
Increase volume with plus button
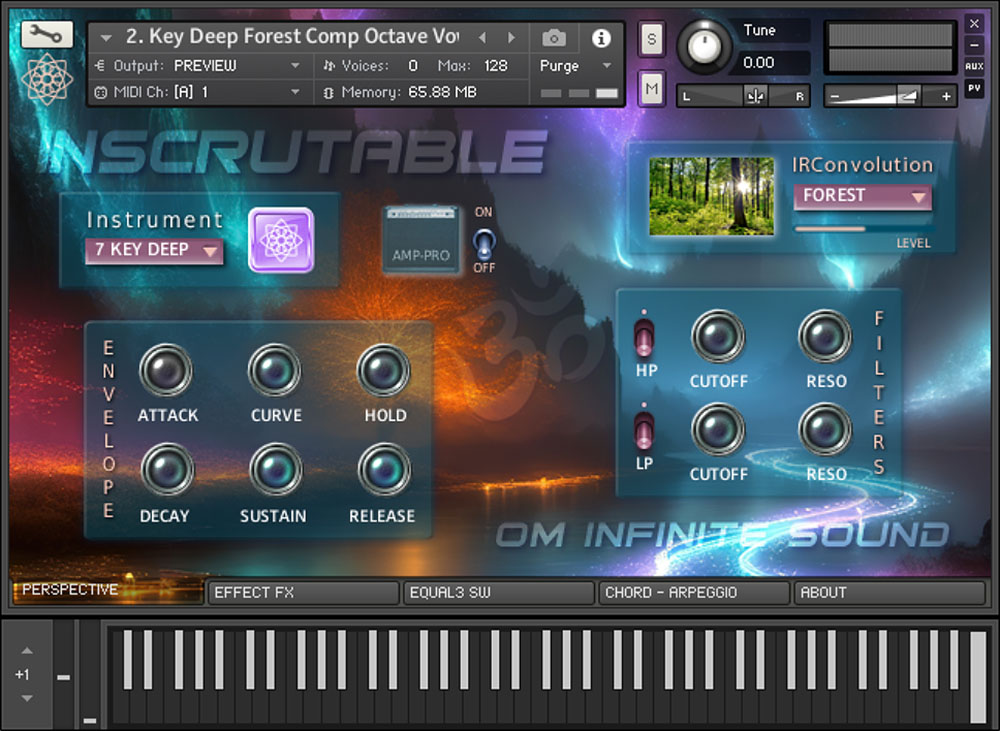click(x=946, y=96)
